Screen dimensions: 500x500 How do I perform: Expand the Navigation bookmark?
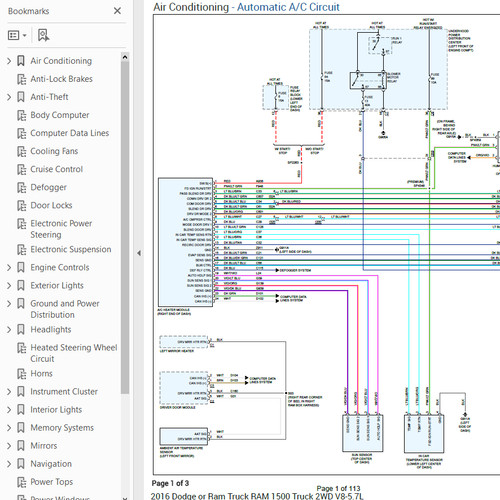coord(9,464)
